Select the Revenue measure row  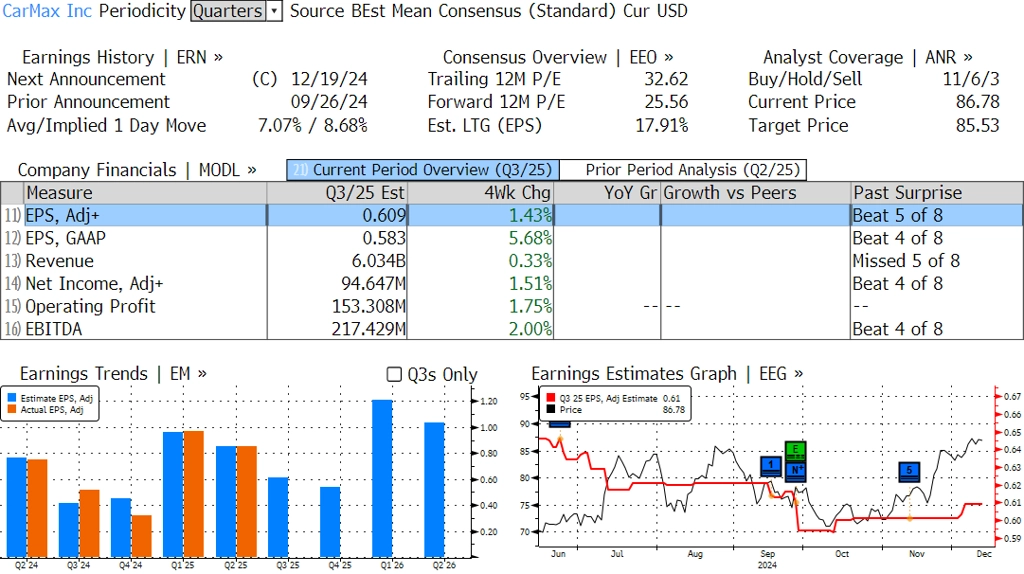click(x=512, y=261)
